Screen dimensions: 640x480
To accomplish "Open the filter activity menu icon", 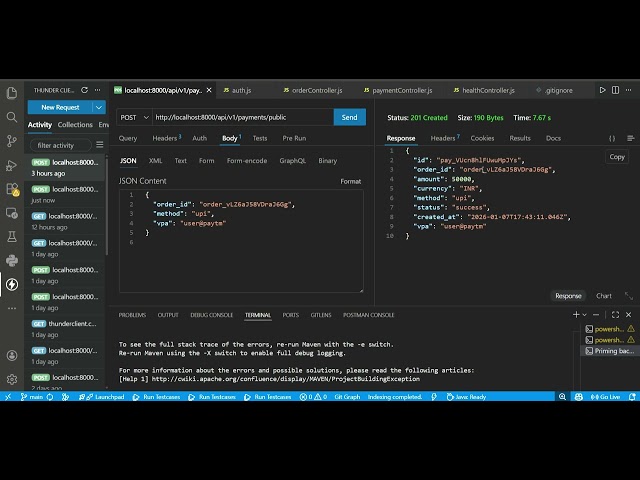I will [x=99, y=145].
